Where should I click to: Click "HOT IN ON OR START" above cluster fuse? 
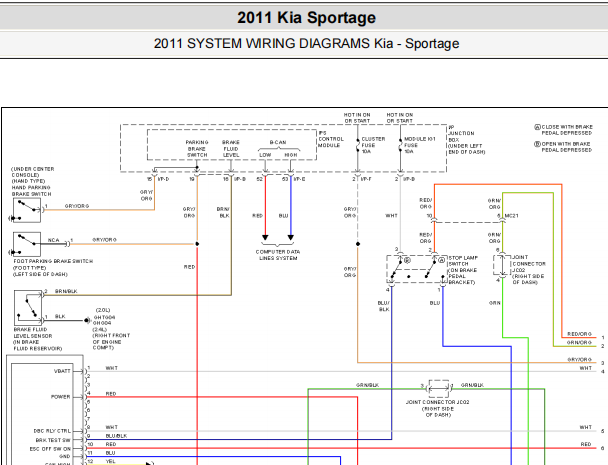coord(357,118)
